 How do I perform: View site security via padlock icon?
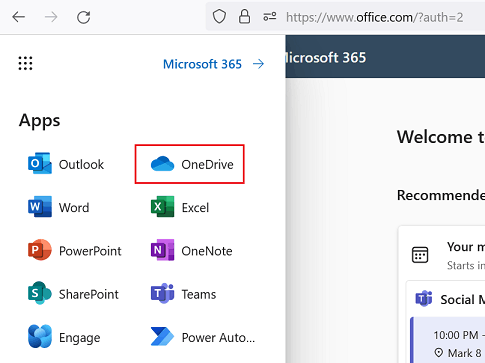pos(244,16)
